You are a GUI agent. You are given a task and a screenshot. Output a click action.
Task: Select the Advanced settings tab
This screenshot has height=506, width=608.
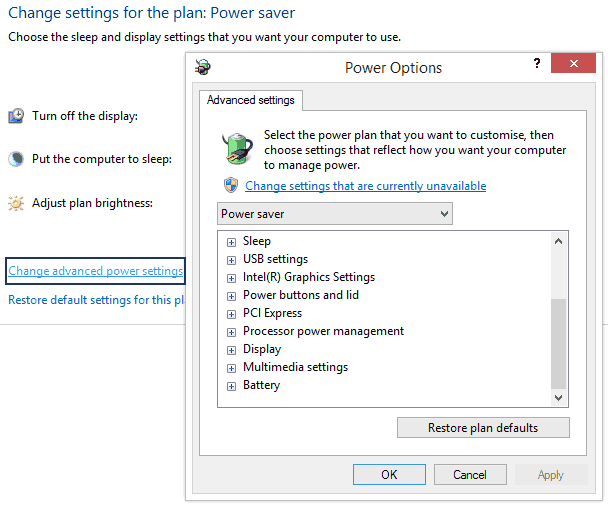(x=250, y=100)
